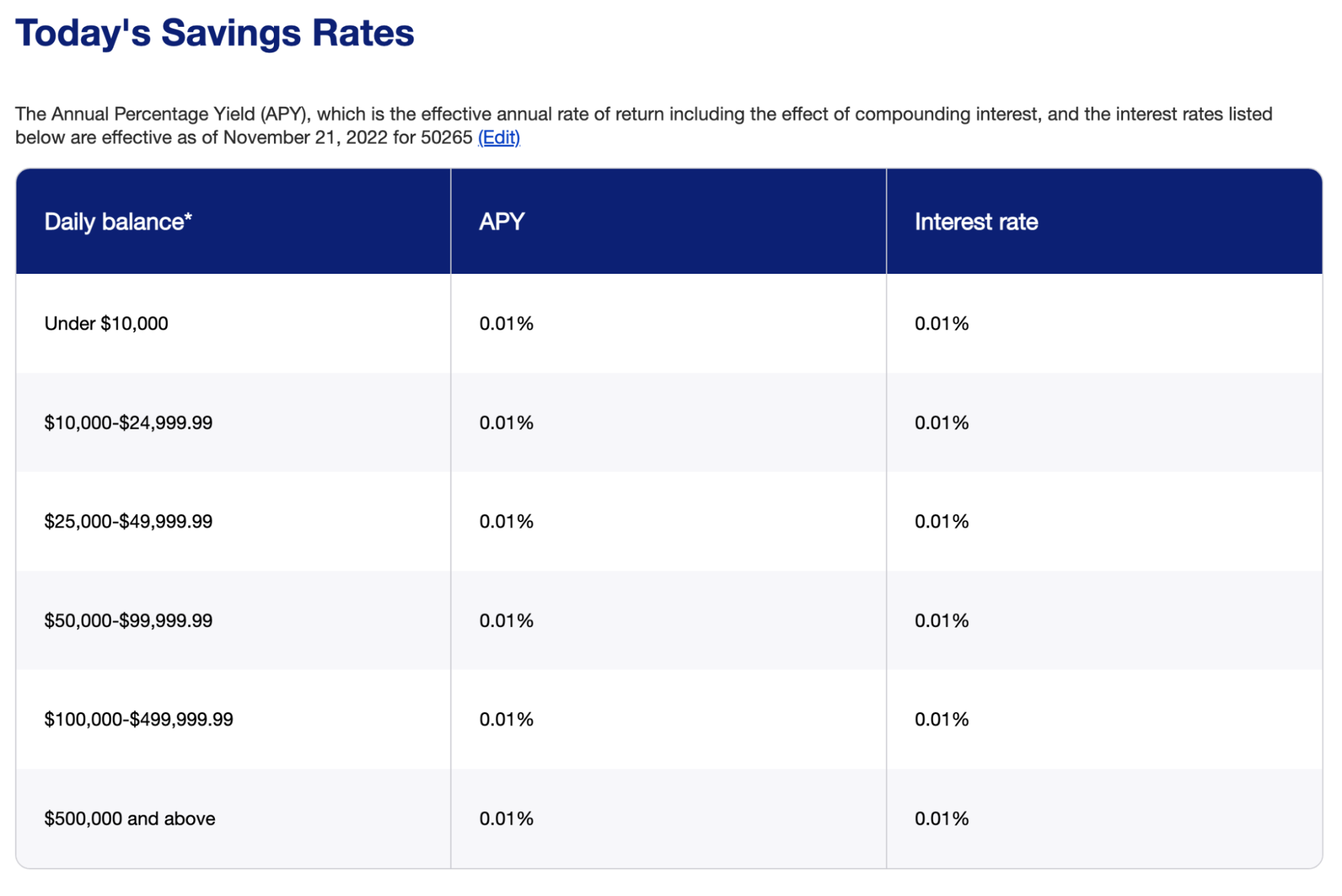Click the Under $10,000 balance tier

[x=106, y=323]
